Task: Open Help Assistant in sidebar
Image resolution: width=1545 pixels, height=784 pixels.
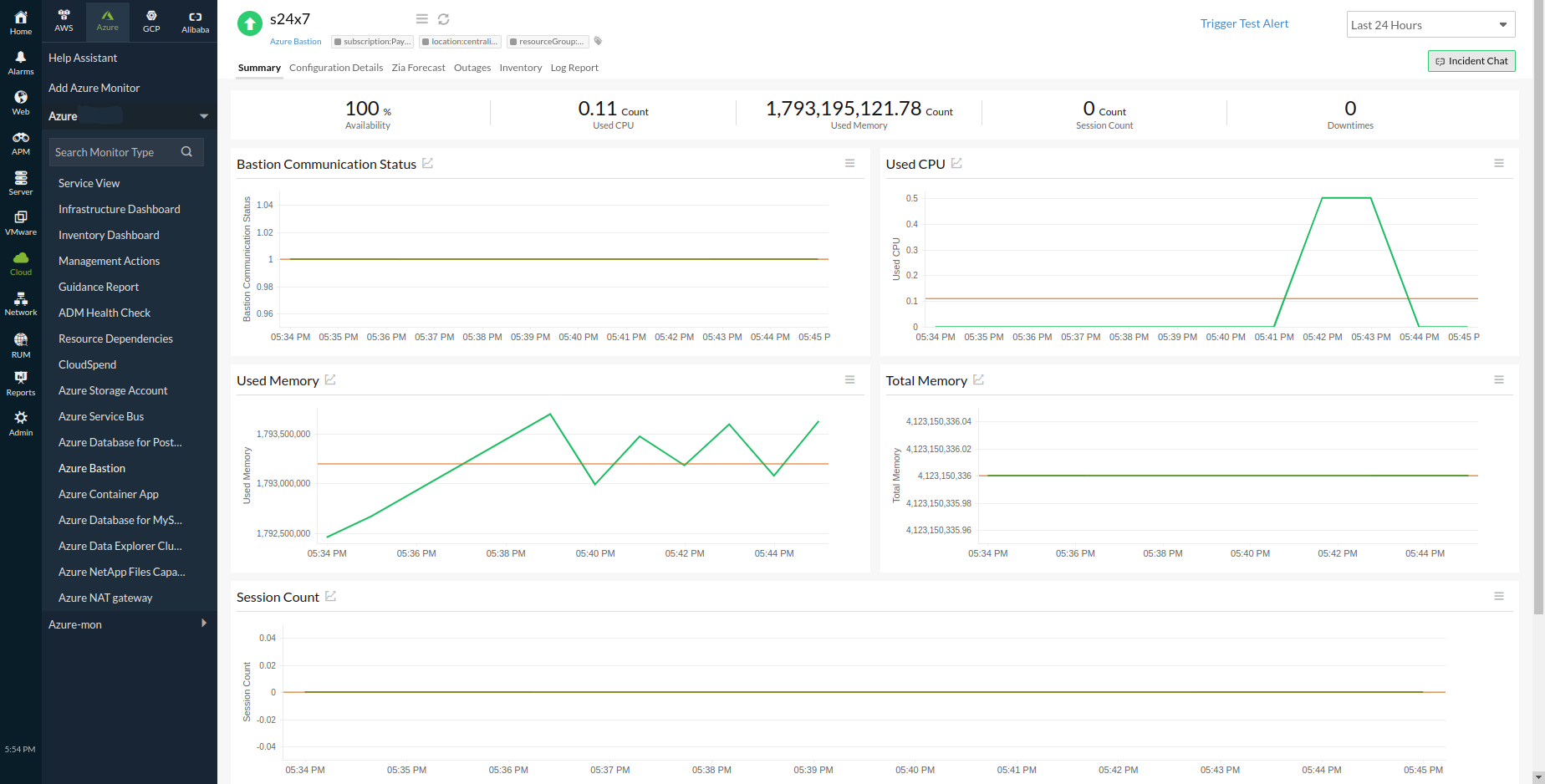Action: point(83,58)
